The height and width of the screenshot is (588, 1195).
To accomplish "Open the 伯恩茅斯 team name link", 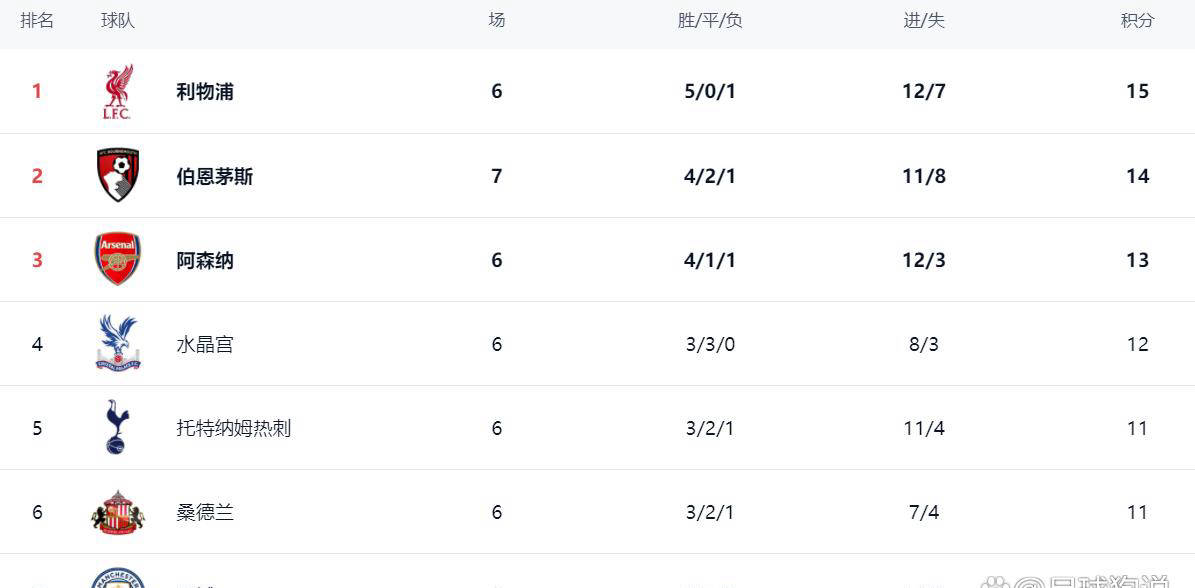I will click(x=215, y=177).
